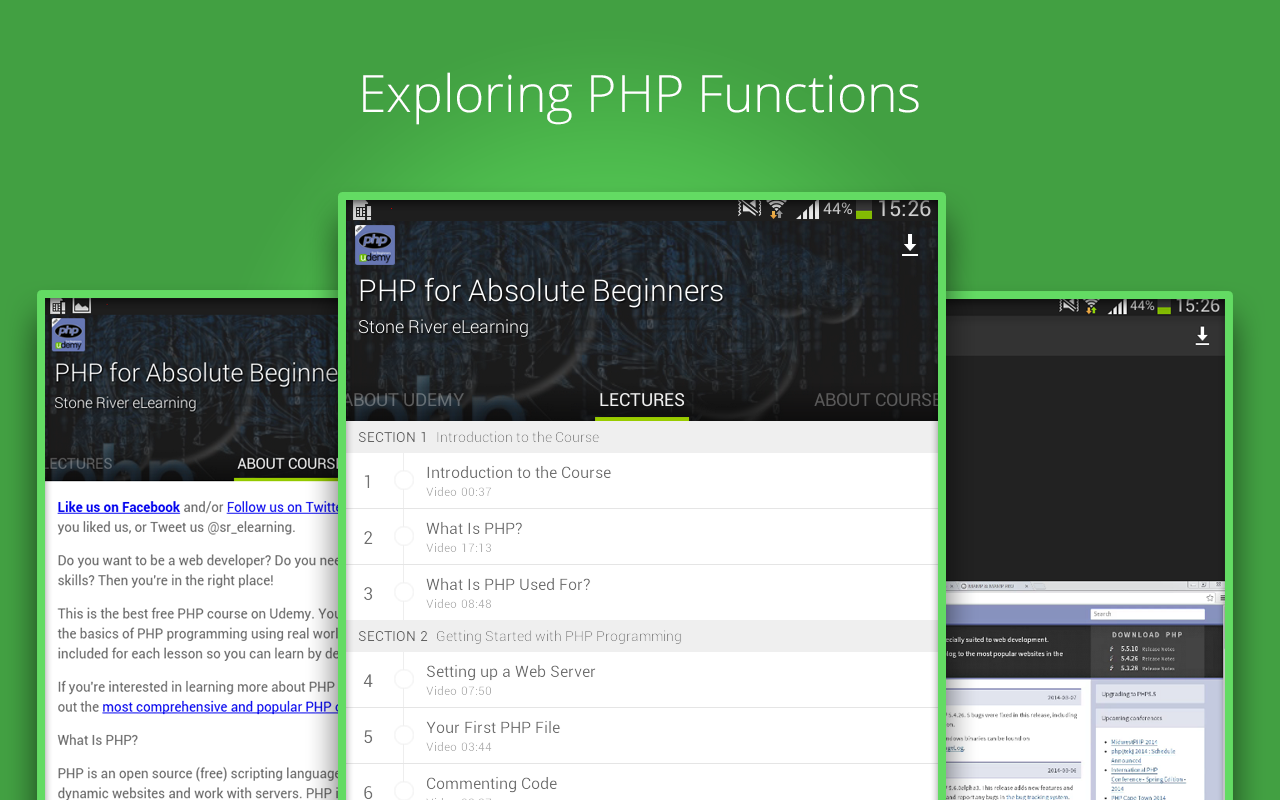Tap the 'SECTION 1 Introduction to the Course' header
This screenshot has width=1280, height=800.
click(x=642, y=437)
